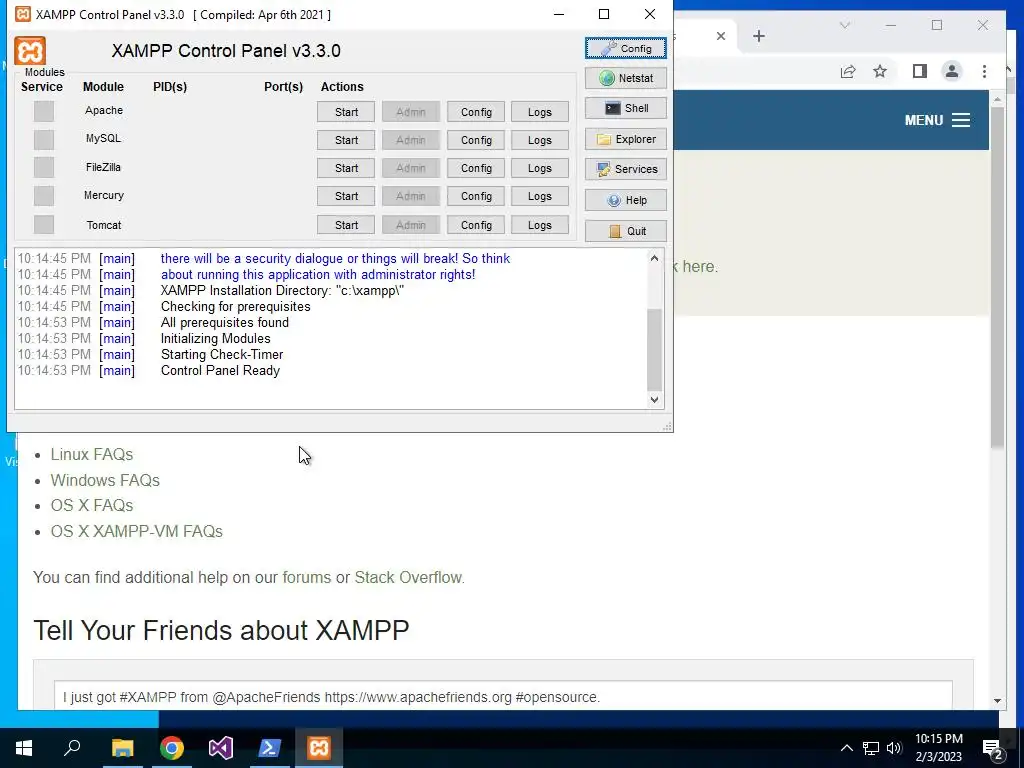Viewport: 1024px width, 768px height.
Task: Open the network tray icon
Action: point(871,748)
